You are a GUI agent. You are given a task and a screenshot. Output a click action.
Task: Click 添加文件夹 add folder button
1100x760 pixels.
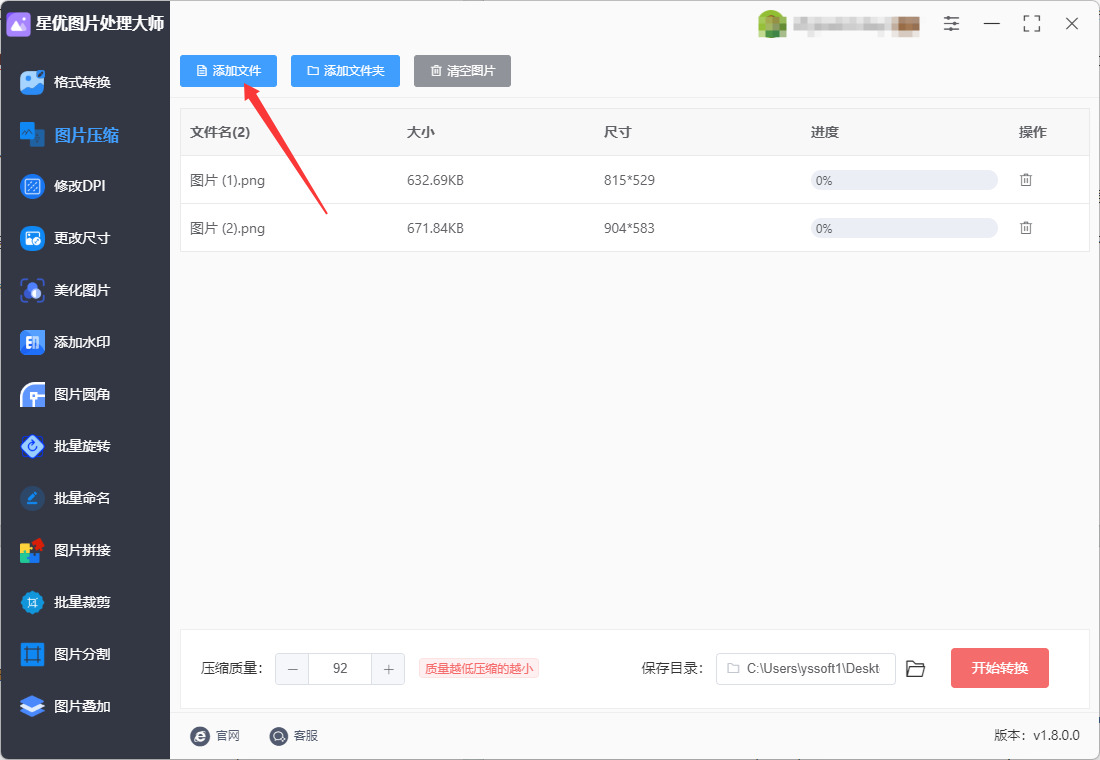345,71
